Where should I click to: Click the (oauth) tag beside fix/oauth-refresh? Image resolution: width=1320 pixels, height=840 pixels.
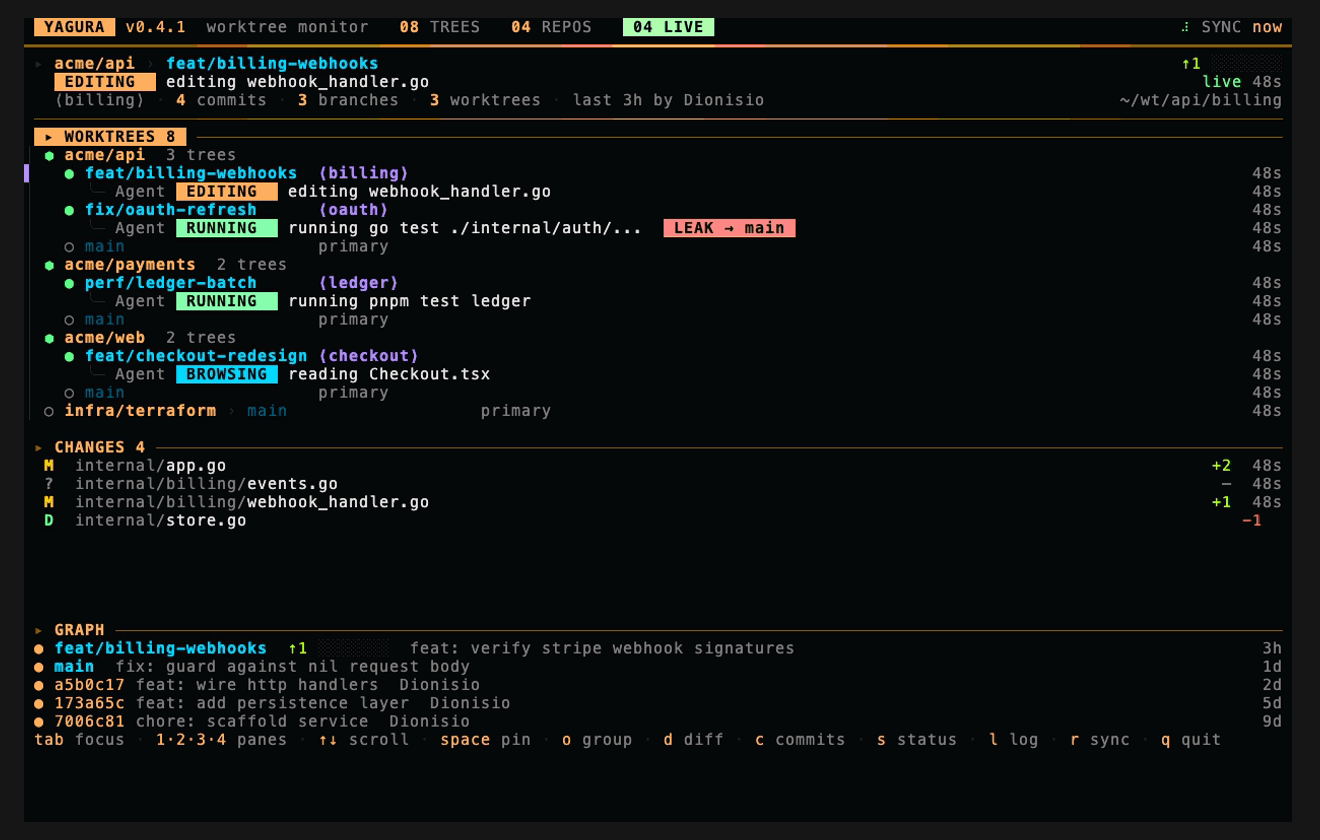(x=354, y=210)
